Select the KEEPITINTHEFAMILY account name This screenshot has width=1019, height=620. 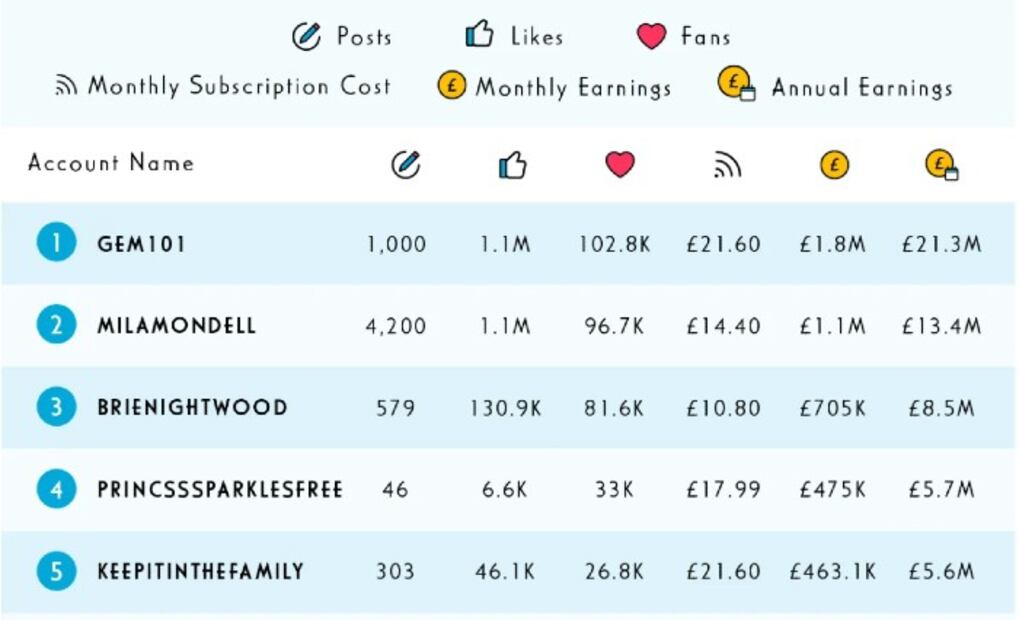[x=200, y=571]
